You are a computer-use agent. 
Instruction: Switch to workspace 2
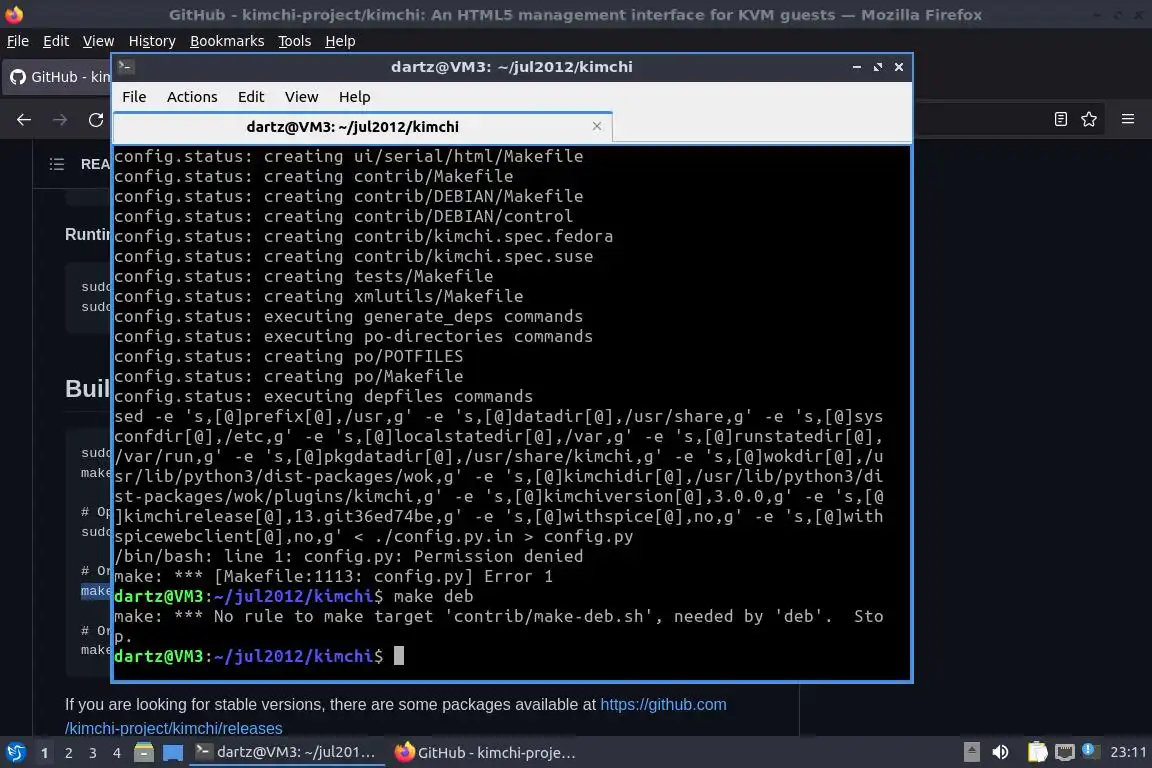[68, 753]
